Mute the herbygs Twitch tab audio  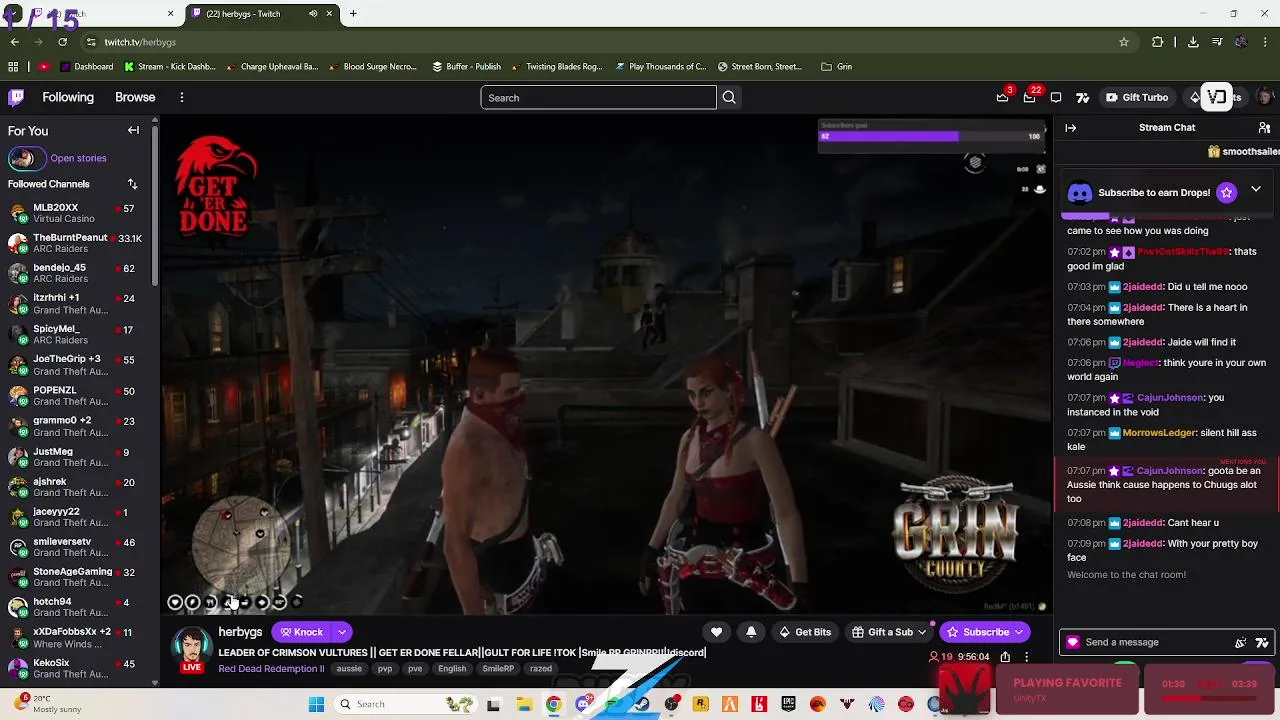point(313,14)
